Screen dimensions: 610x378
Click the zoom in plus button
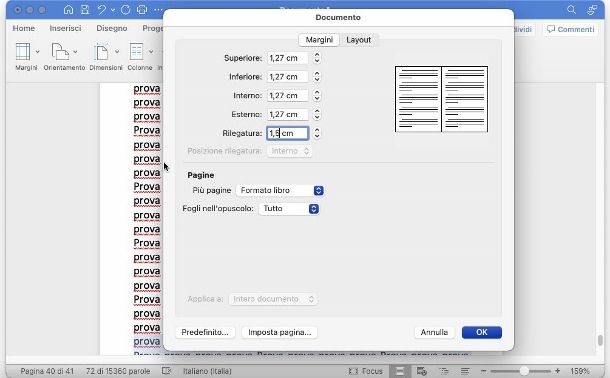point(557,371)
